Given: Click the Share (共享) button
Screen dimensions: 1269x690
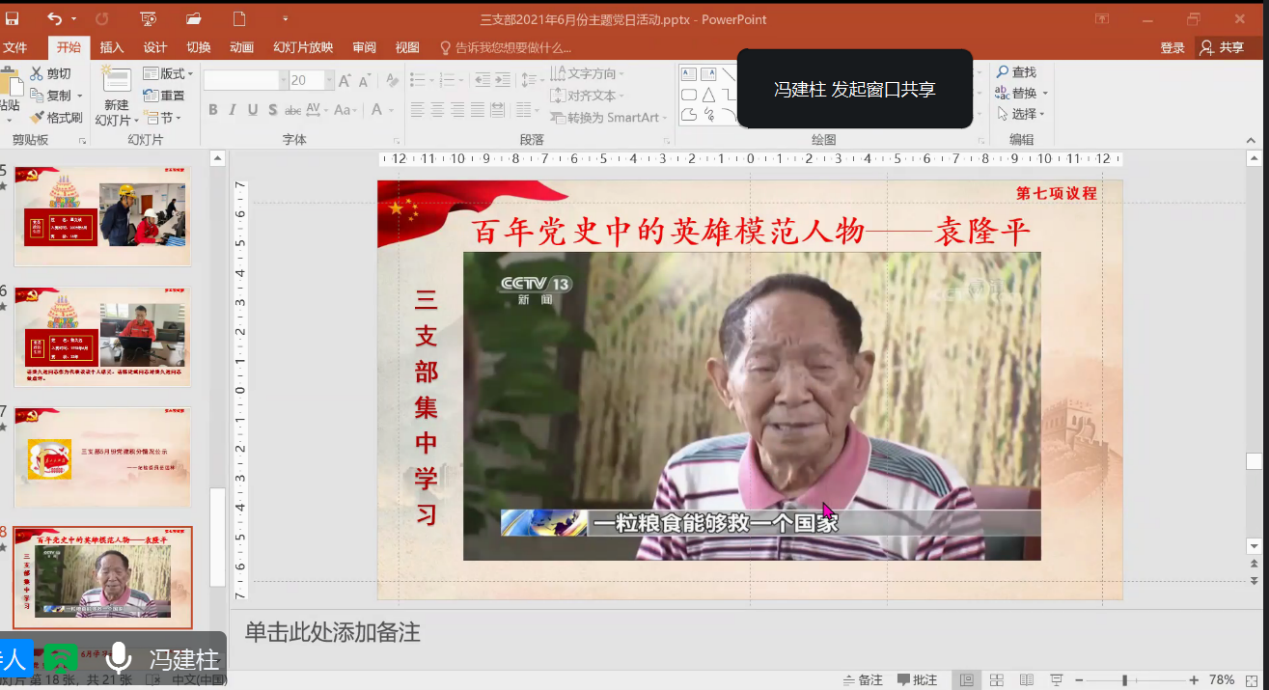Looking at the screenshot, I should point(1222,47).
